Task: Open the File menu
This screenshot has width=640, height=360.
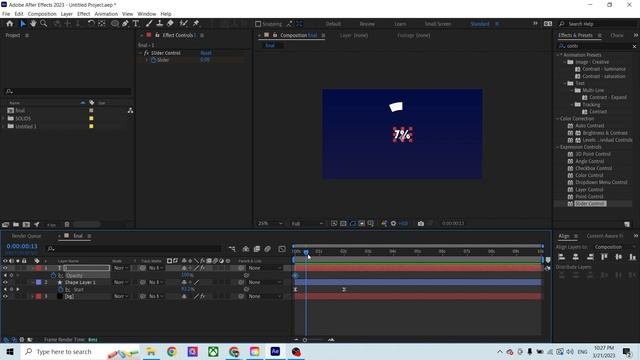Action: (x=6, y=14)
